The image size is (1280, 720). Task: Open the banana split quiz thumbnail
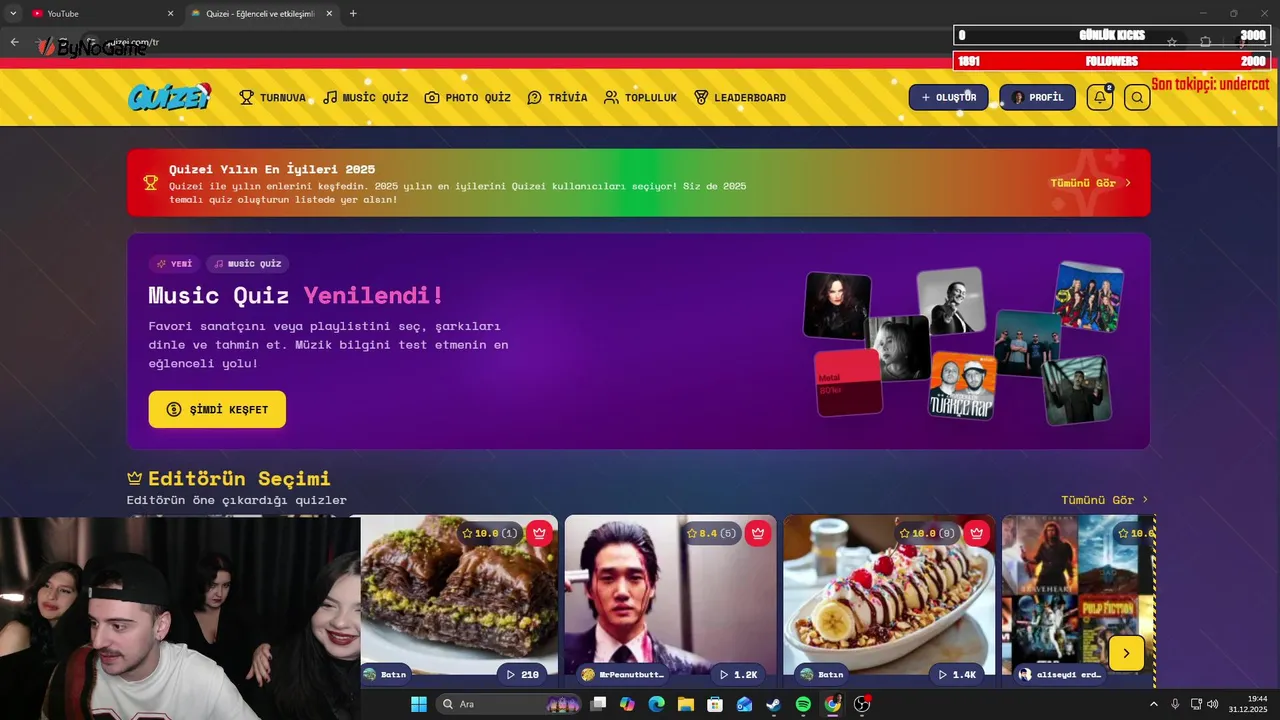[x=889, y=595]
